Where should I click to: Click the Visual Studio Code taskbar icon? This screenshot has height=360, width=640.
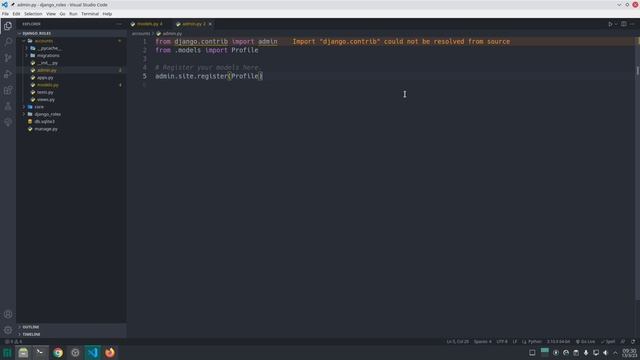pyautogui.click(x=93, y=353)
